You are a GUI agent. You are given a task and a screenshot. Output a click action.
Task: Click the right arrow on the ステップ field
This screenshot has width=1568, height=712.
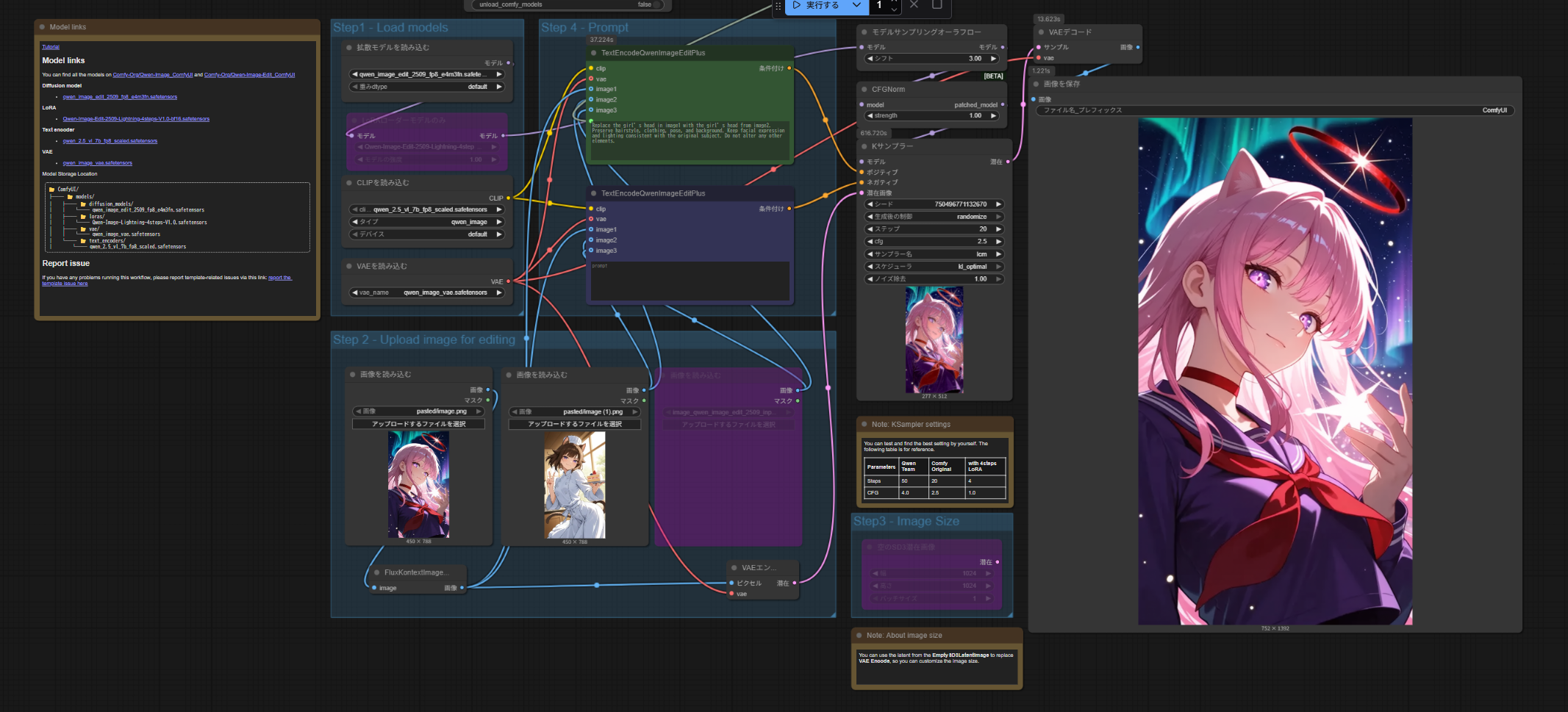(x=998, y=229)
